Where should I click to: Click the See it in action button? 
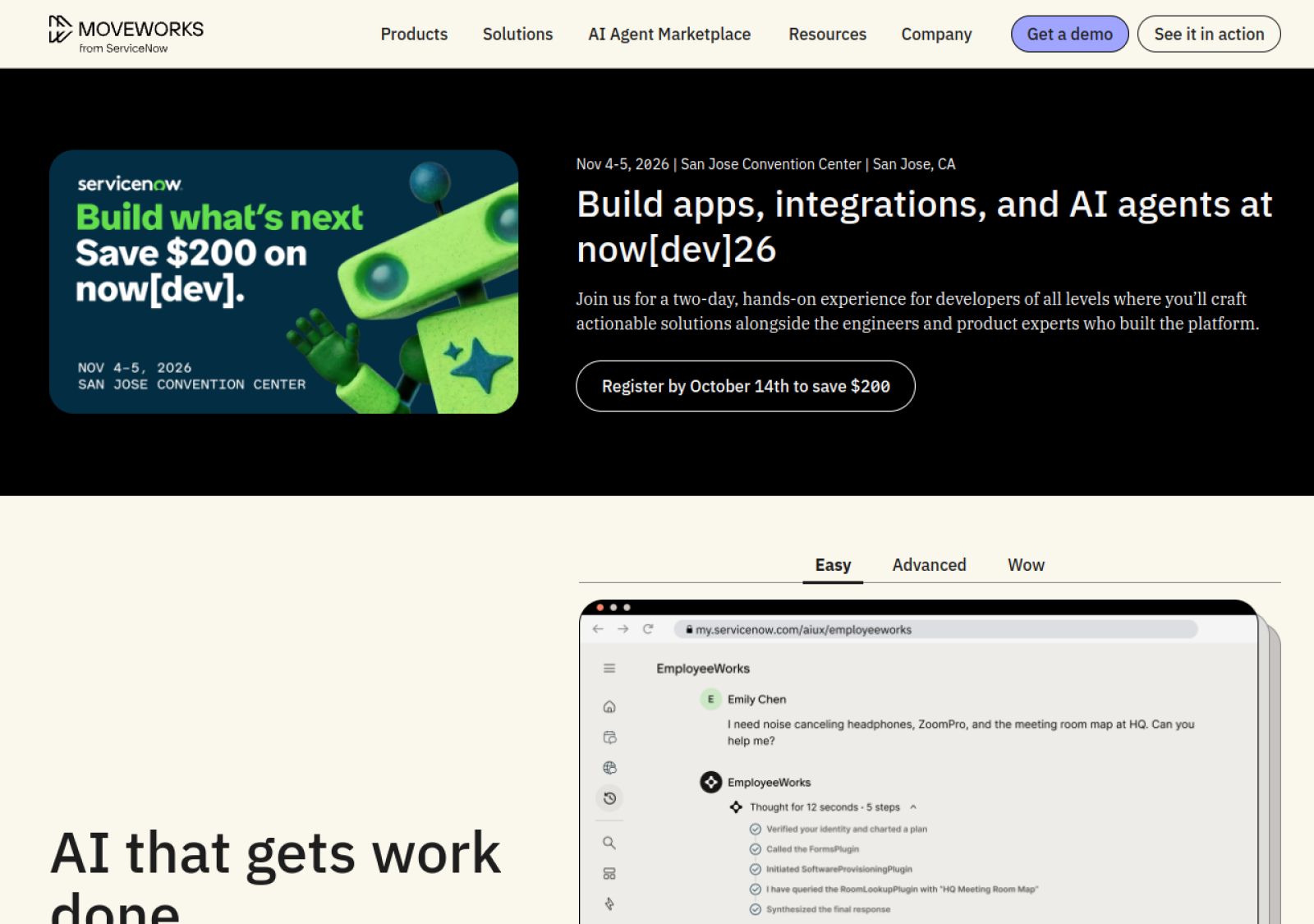pos(1209,34)
